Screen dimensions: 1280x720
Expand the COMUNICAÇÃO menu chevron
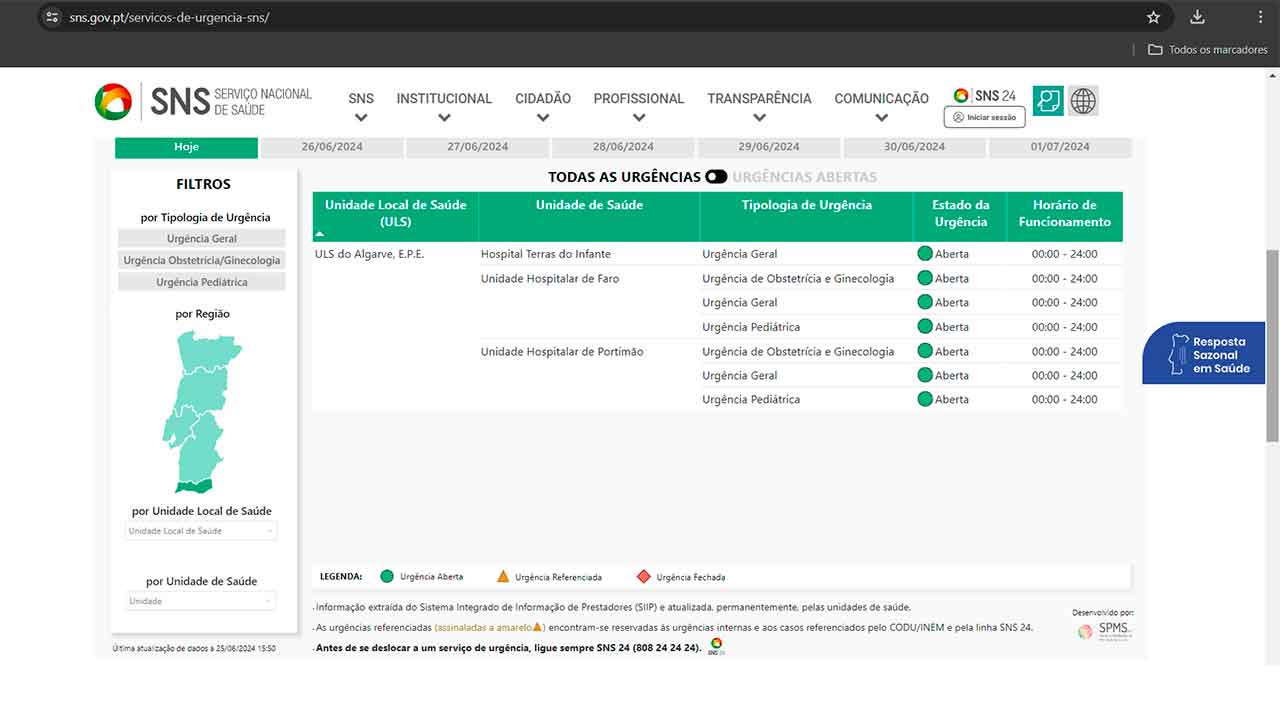click(x=881, y=118)
